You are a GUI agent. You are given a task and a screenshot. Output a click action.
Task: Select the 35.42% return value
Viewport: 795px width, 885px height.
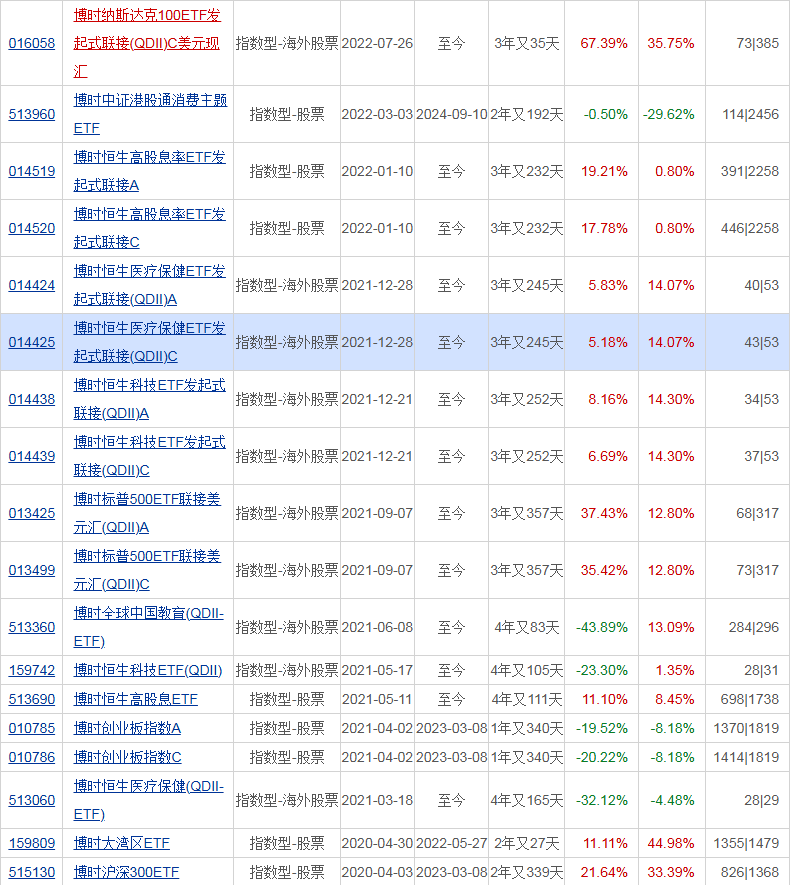click(604, 571)
